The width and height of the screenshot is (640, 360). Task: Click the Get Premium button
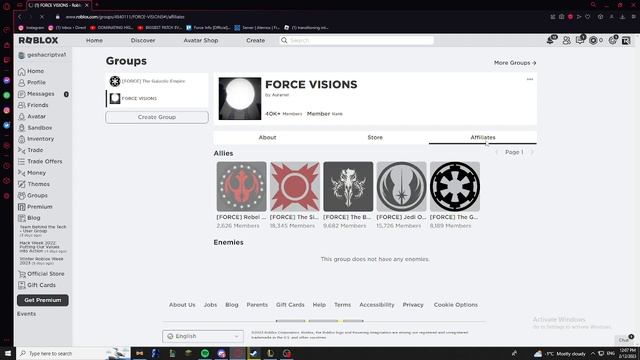(x=43, y=300)
